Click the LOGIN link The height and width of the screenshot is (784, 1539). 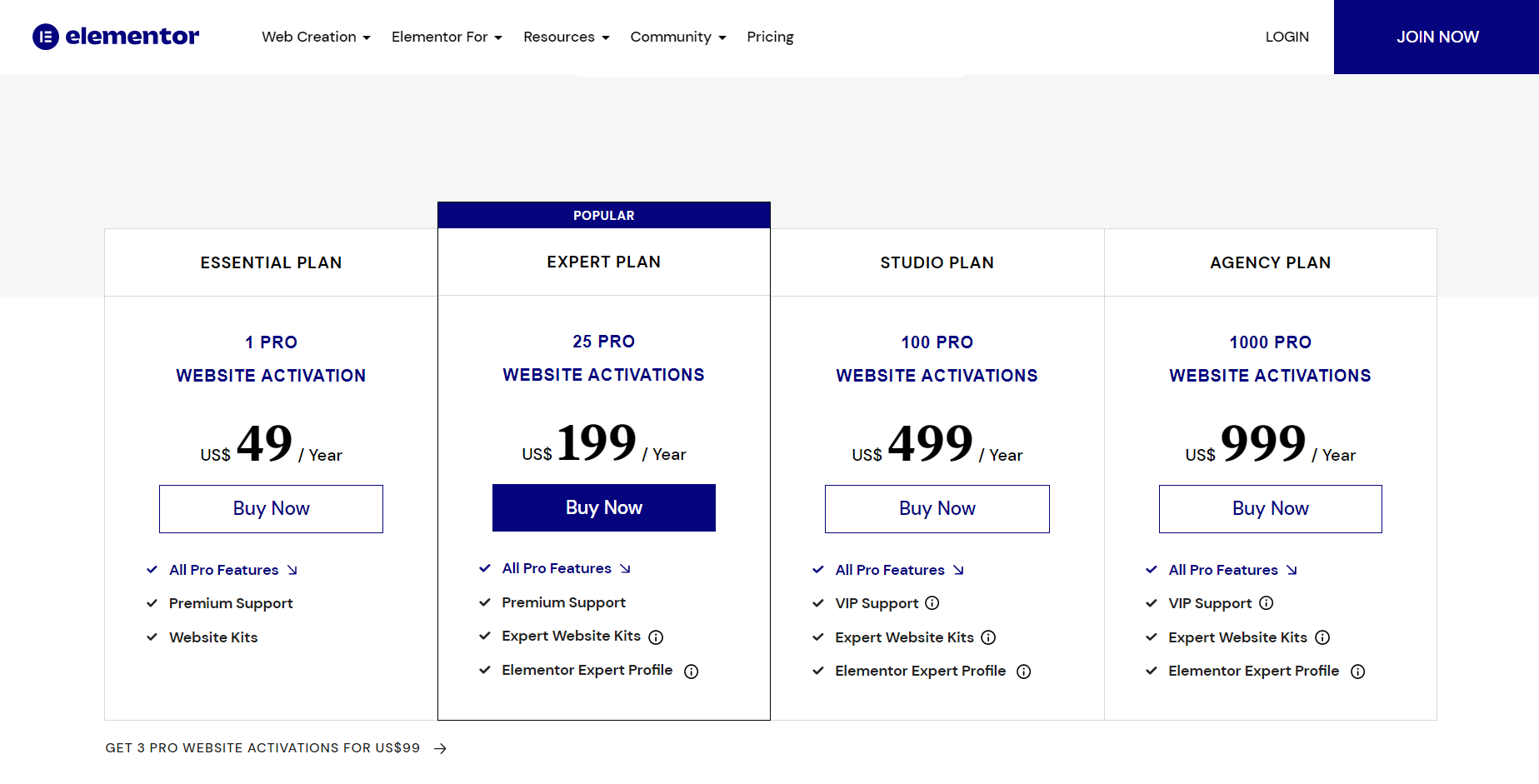pos(1287,37)
